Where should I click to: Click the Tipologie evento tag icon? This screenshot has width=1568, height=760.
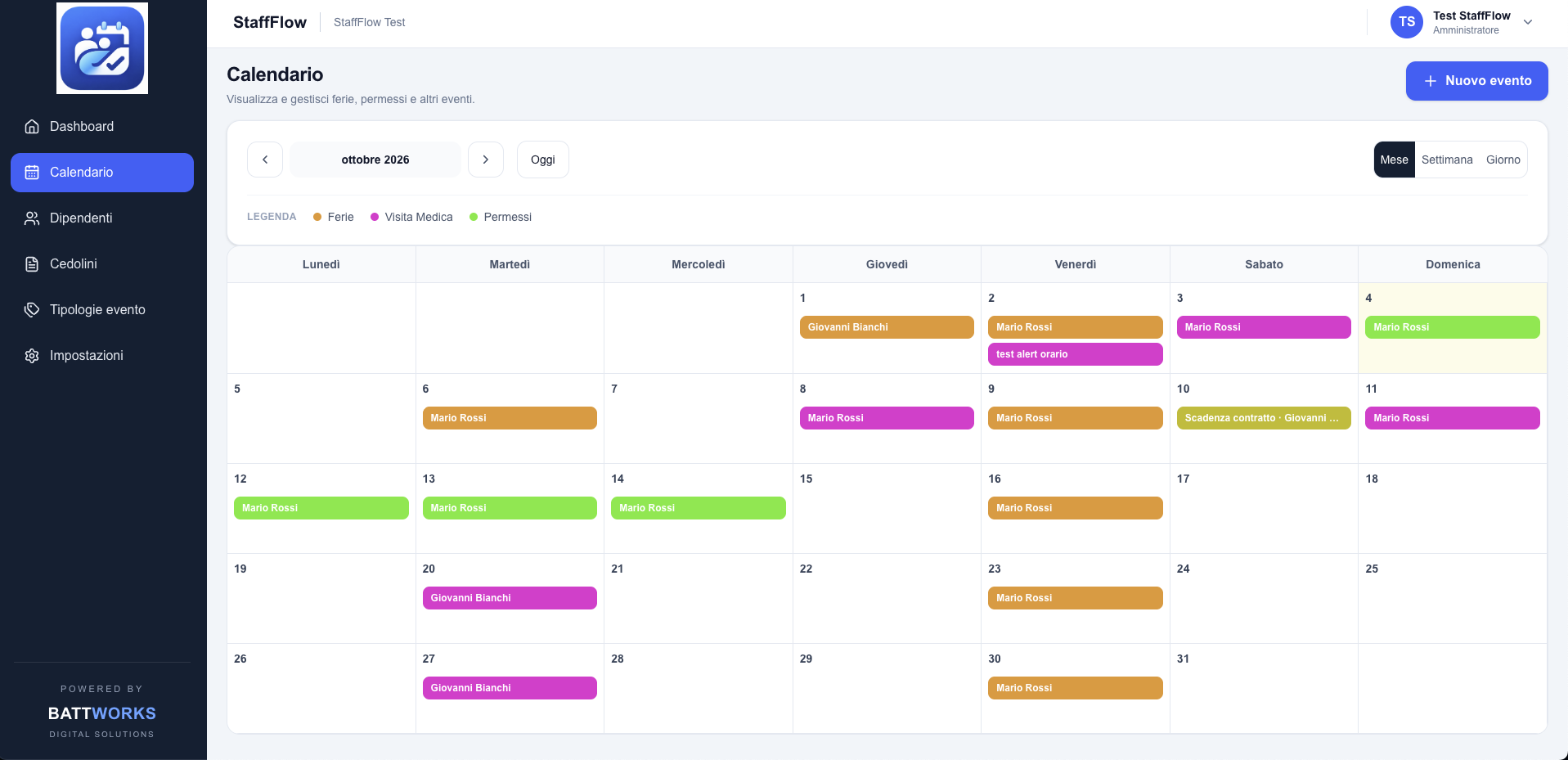tap(32, 310)
